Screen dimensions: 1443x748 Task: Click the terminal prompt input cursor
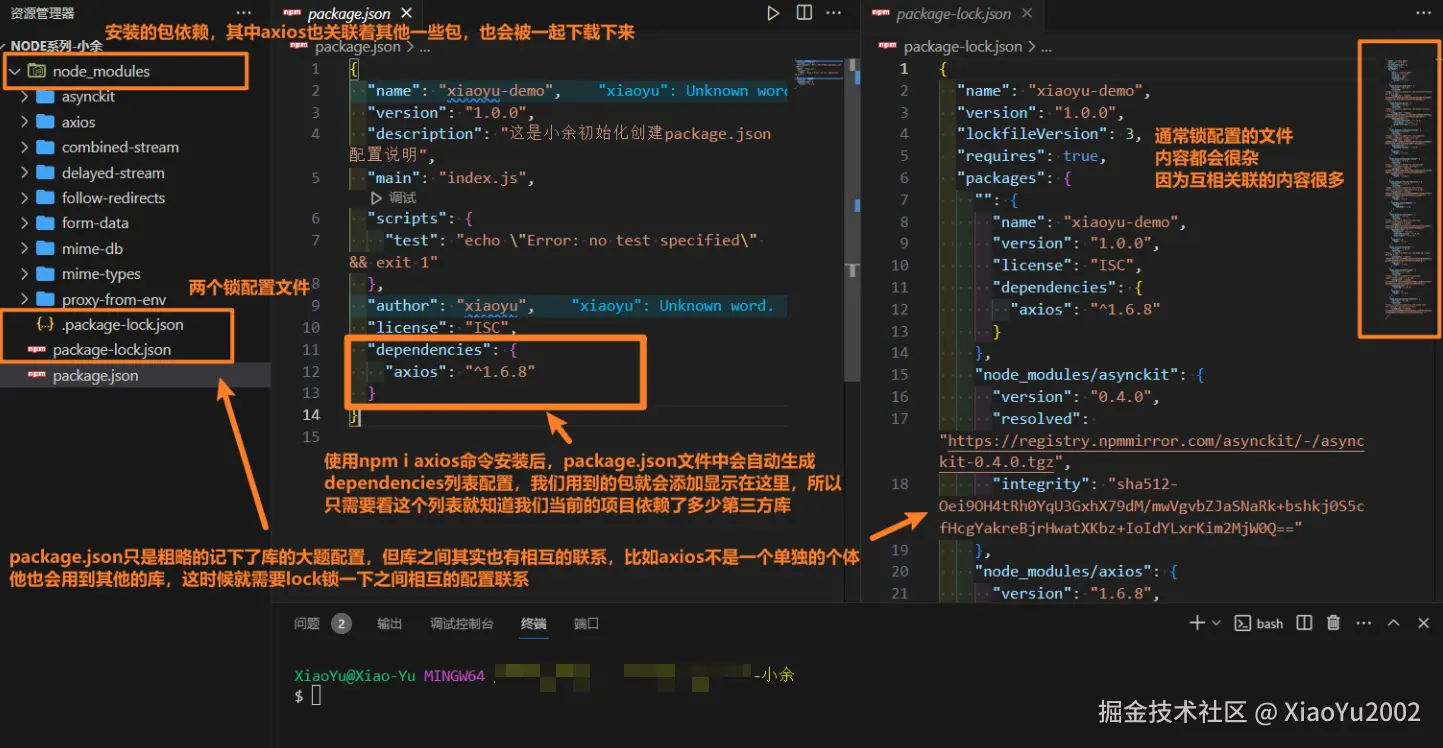pyautogui.click(x=316, y=695)
